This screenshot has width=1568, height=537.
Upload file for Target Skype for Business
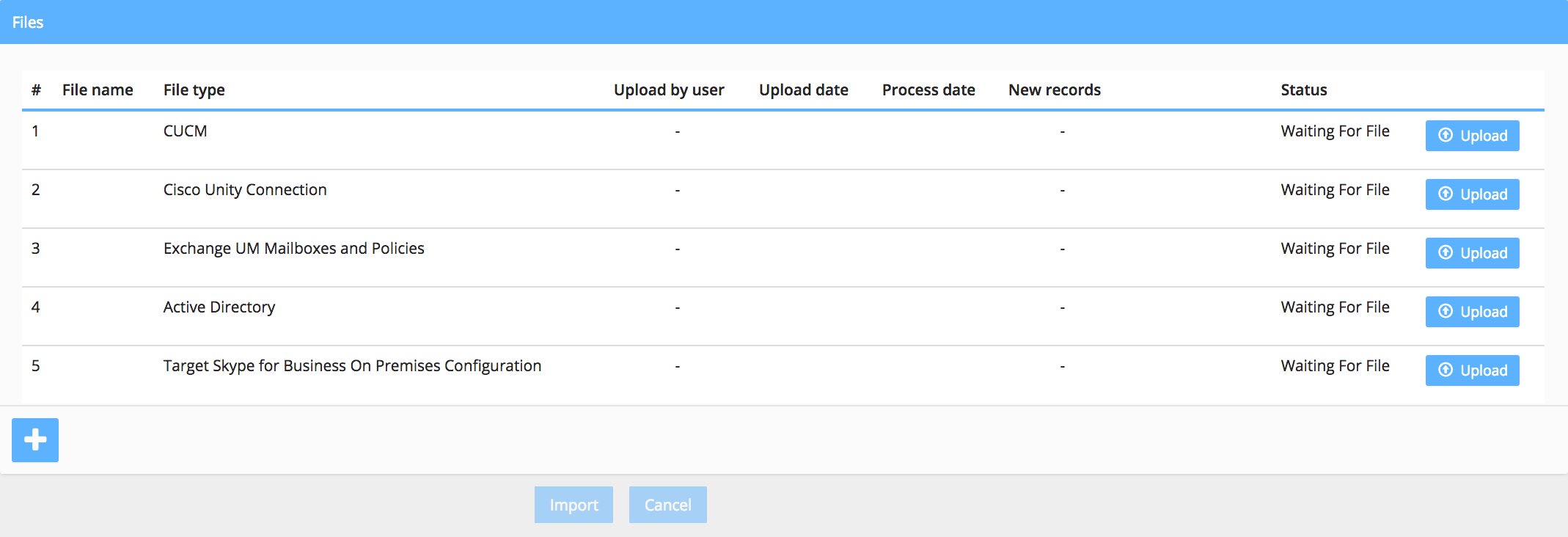(x=1472, y=370)
